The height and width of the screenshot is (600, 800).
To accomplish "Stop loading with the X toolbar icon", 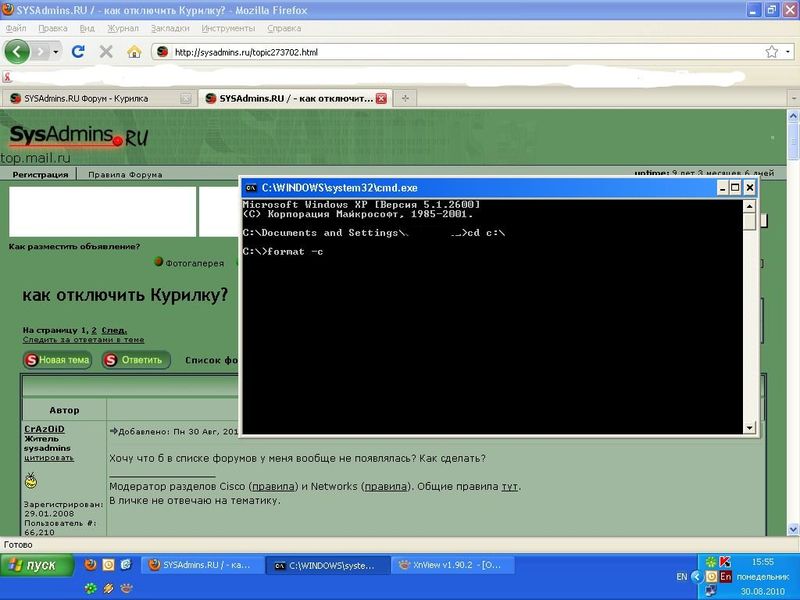I will pyautogui.click(x=106, y=52).
